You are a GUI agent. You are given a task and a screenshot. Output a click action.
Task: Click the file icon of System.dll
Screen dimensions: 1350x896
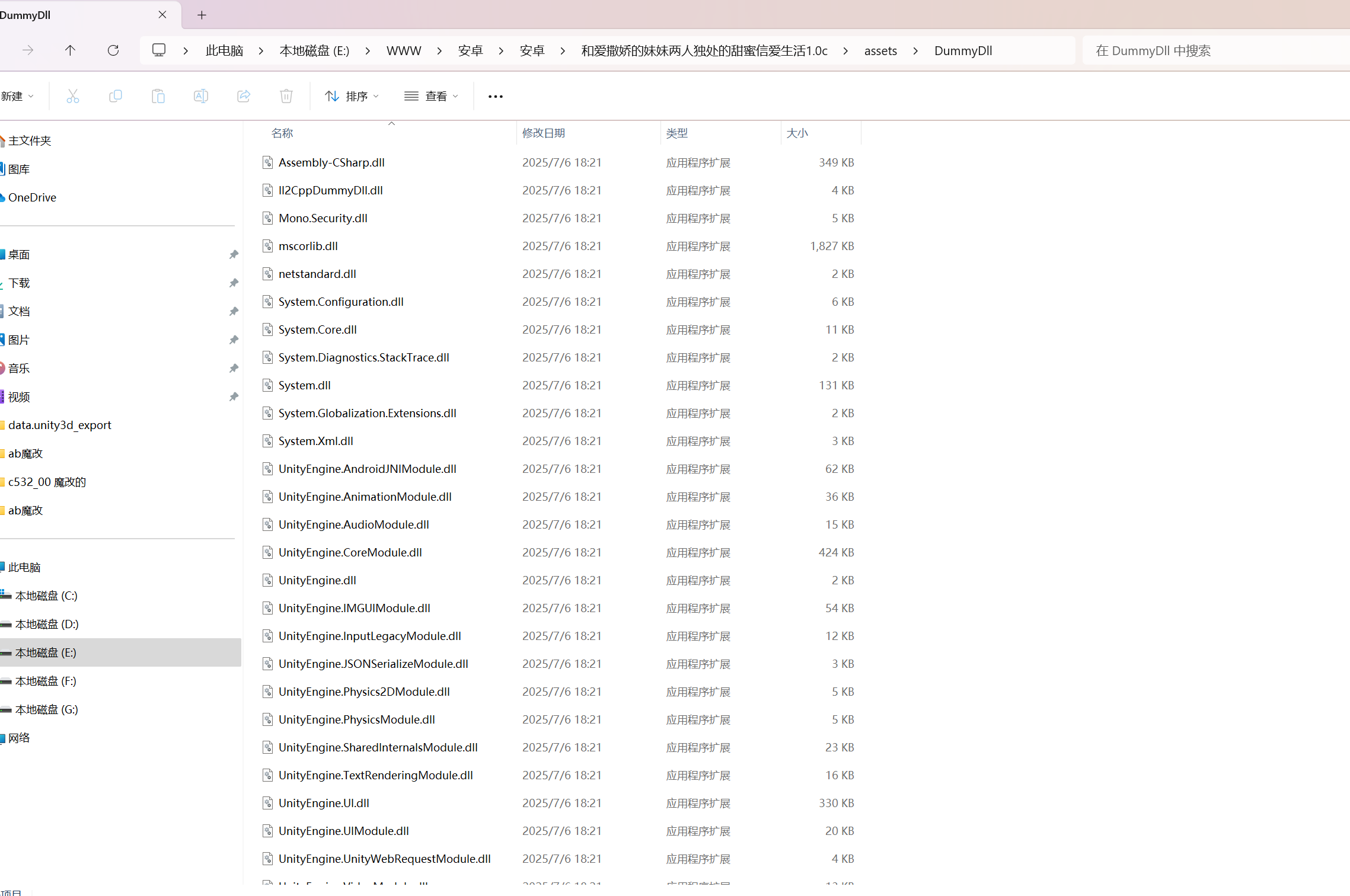click(x=268, y=385)
